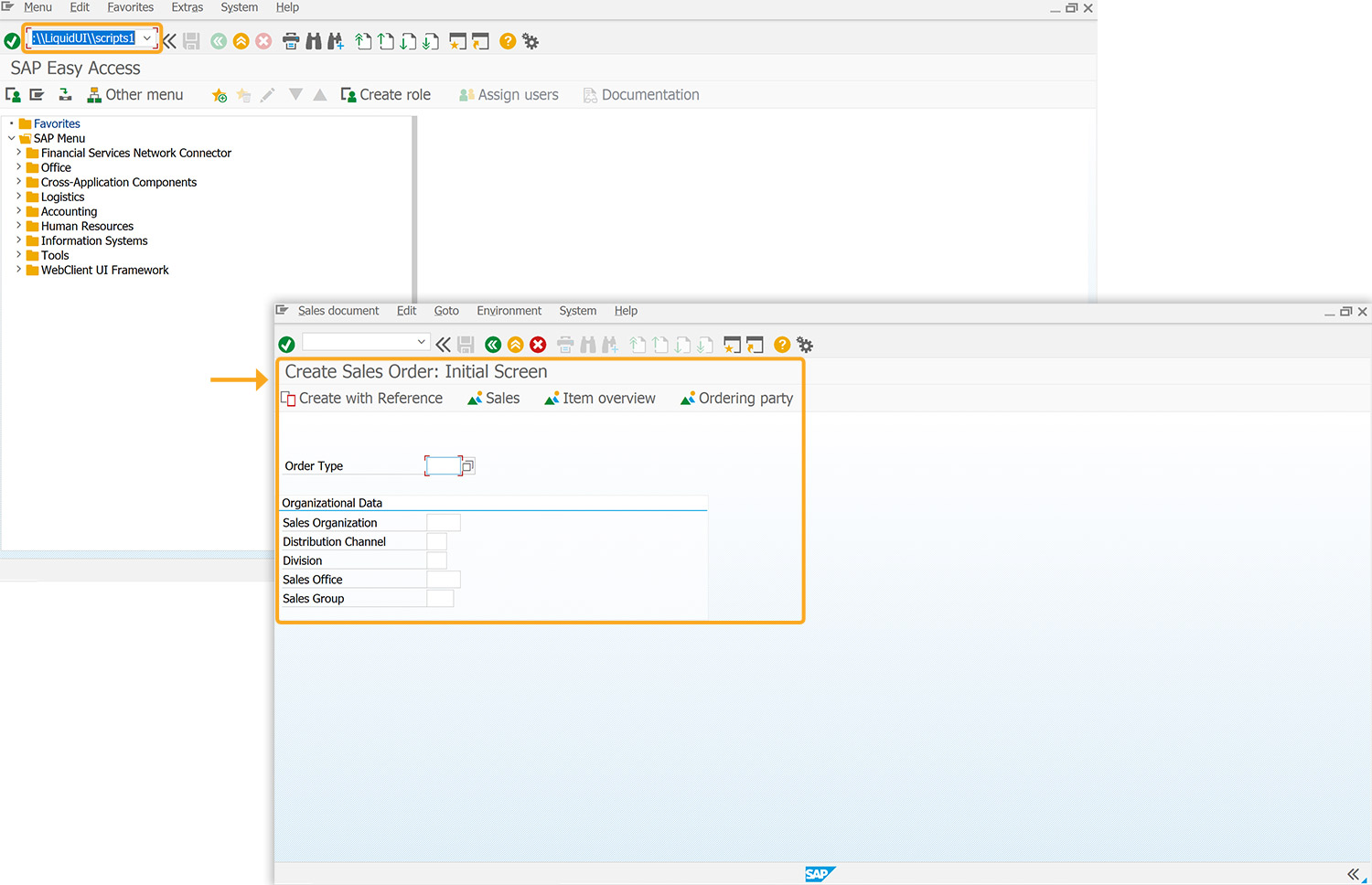
Task: Expand Financial Services Network Connector folder
Action: point(18,153)
